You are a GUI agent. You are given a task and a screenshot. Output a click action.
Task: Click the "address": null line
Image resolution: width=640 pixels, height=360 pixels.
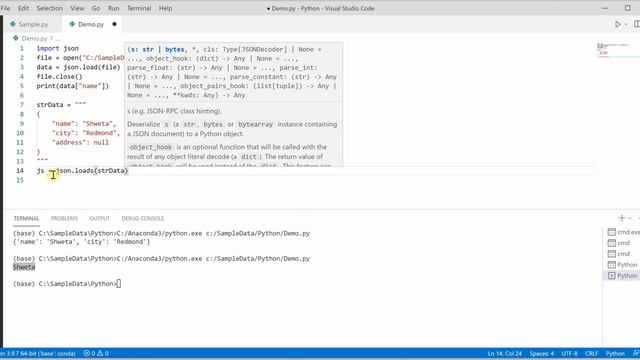(80, 142)
